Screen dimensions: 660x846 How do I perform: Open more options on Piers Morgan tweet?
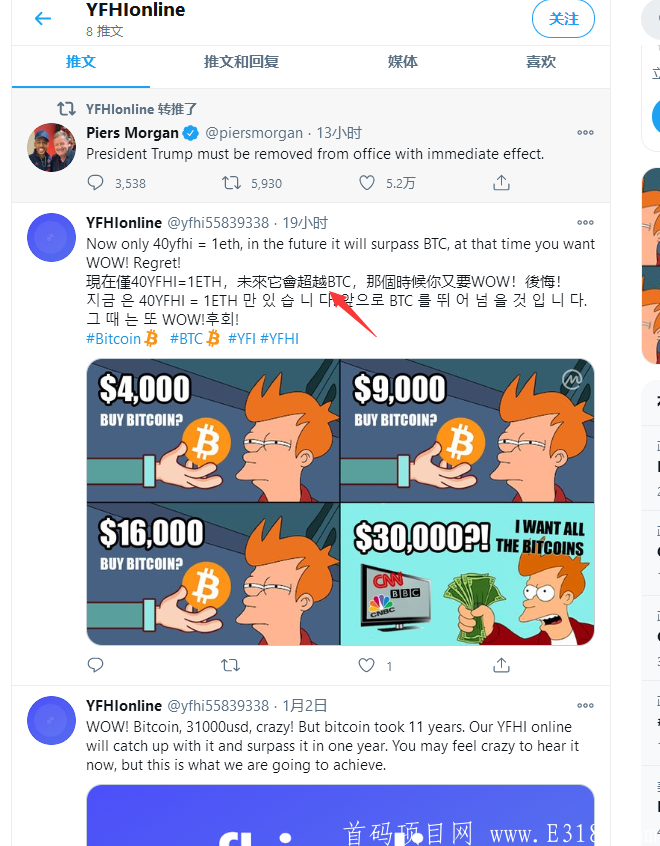coord(585,132)
